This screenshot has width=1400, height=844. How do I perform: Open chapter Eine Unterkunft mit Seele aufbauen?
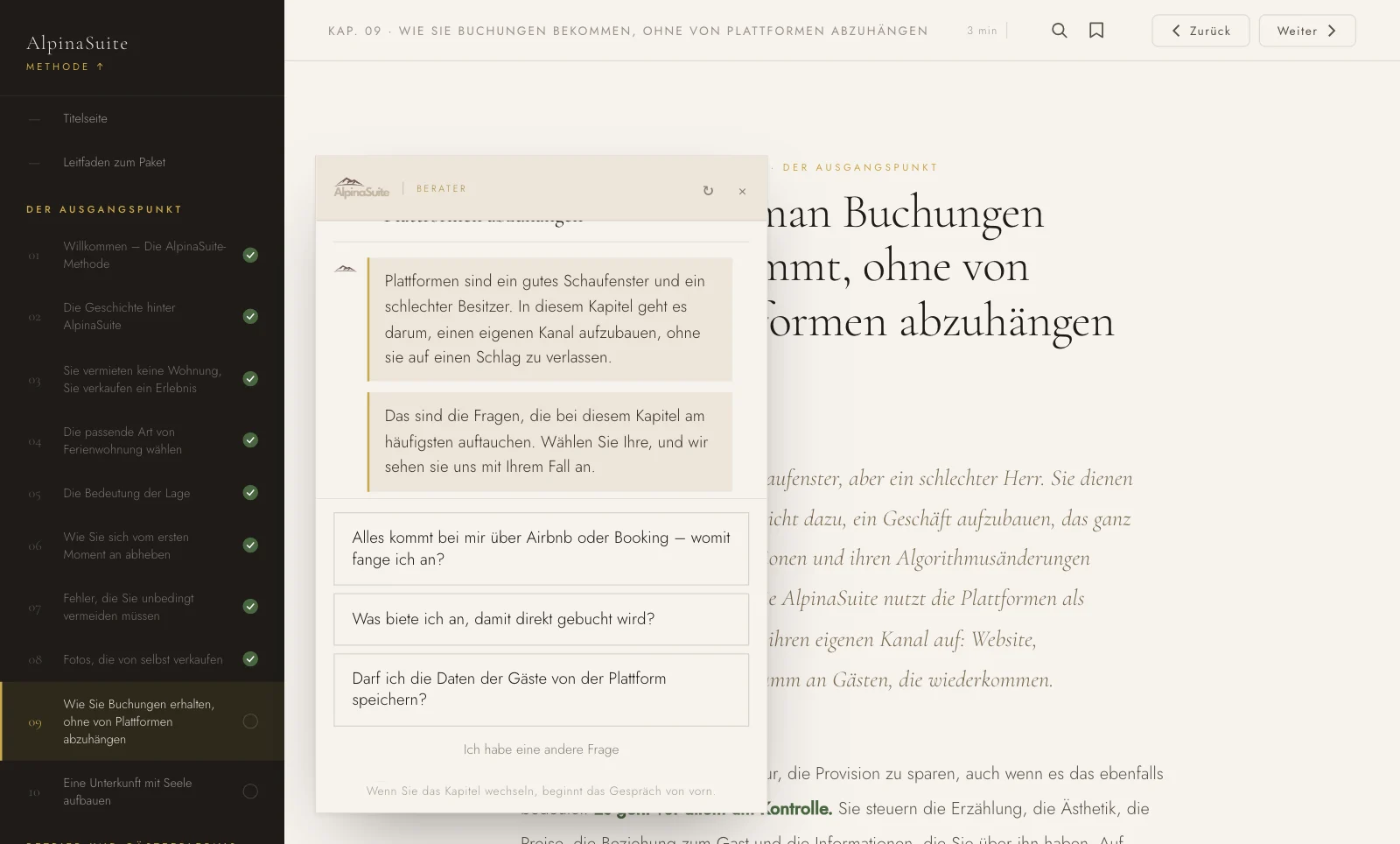(128, 791)
